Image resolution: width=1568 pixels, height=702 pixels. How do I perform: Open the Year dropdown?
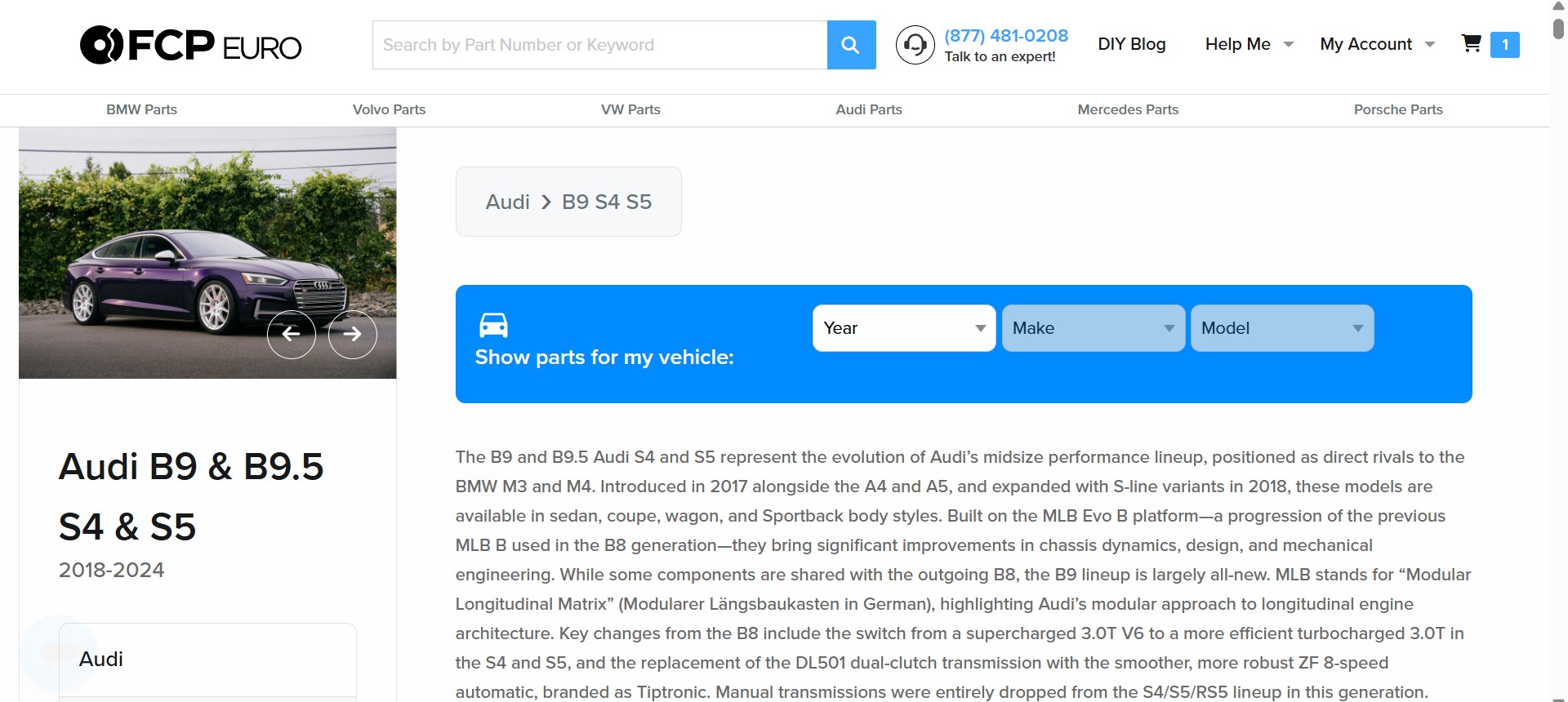(x=904, y=328)
